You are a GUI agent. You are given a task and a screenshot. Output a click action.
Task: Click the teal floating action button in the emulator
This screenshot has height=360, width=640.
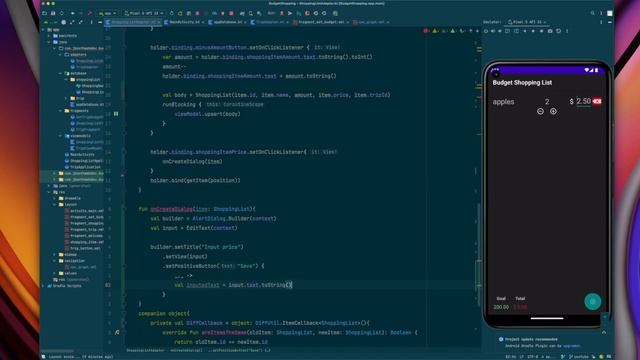[593, 302]
